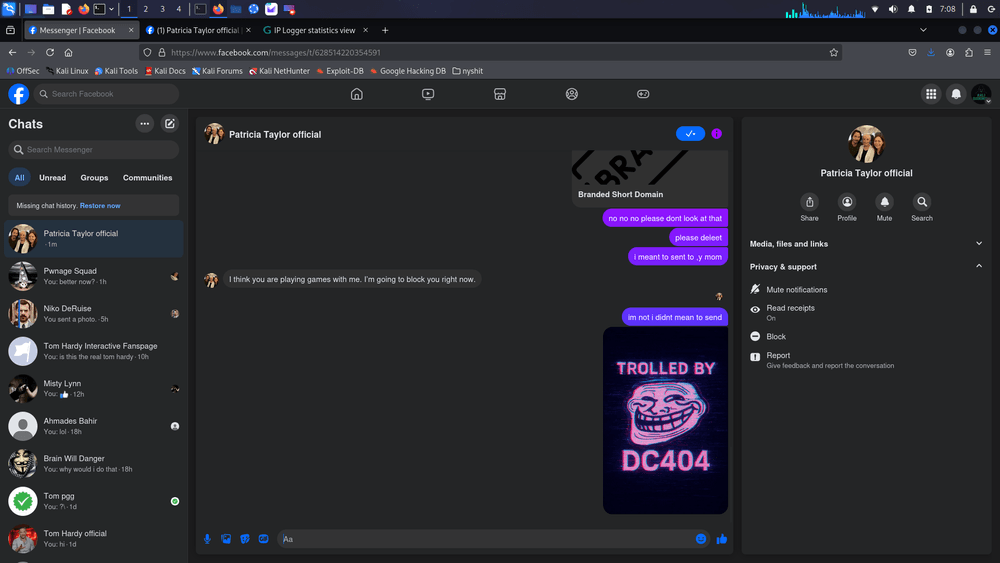Open Profile icon in right panel
1000x563 pixels.
pos(847,202)
